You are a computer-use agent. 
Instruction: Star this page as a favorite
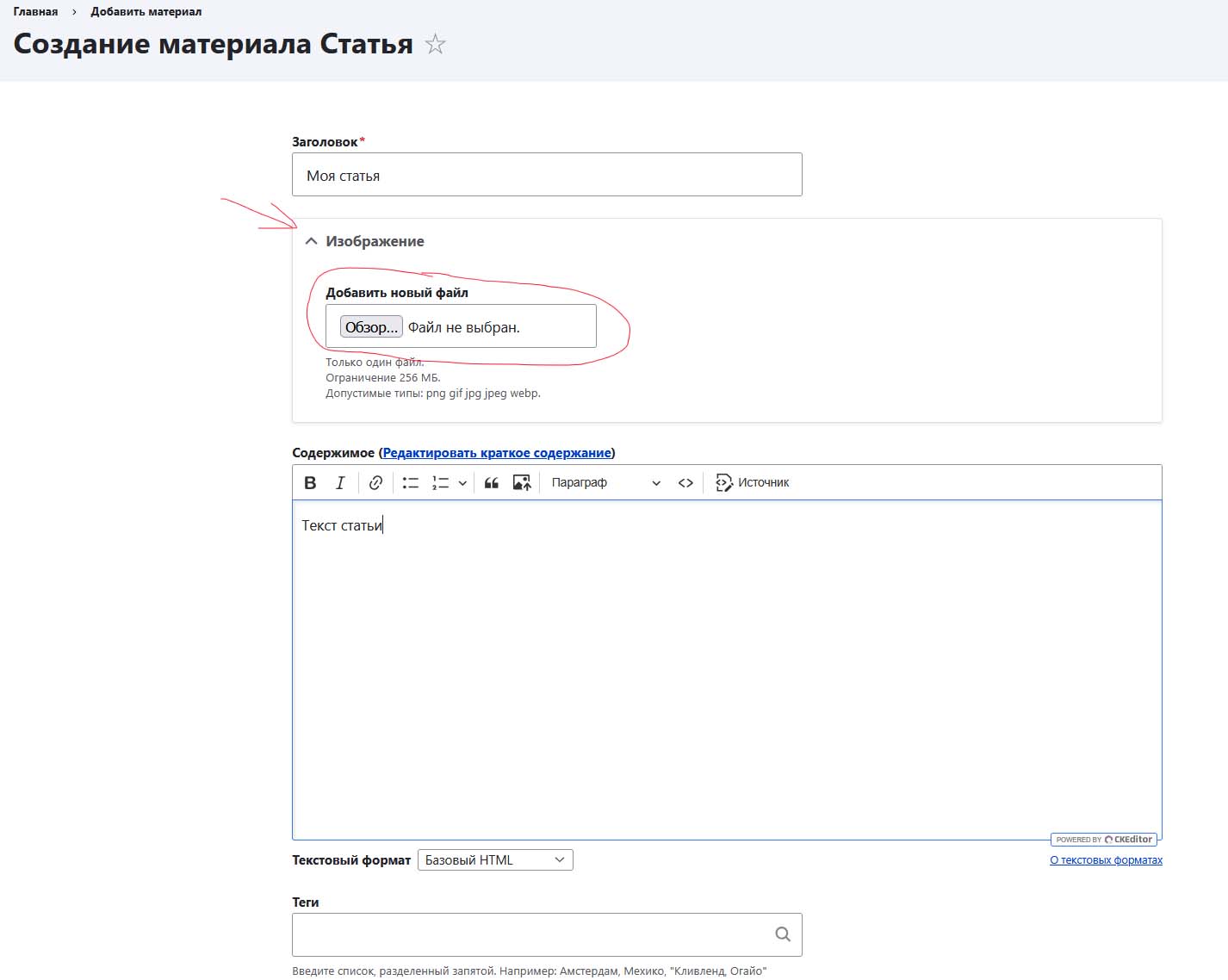coord(436,44)
